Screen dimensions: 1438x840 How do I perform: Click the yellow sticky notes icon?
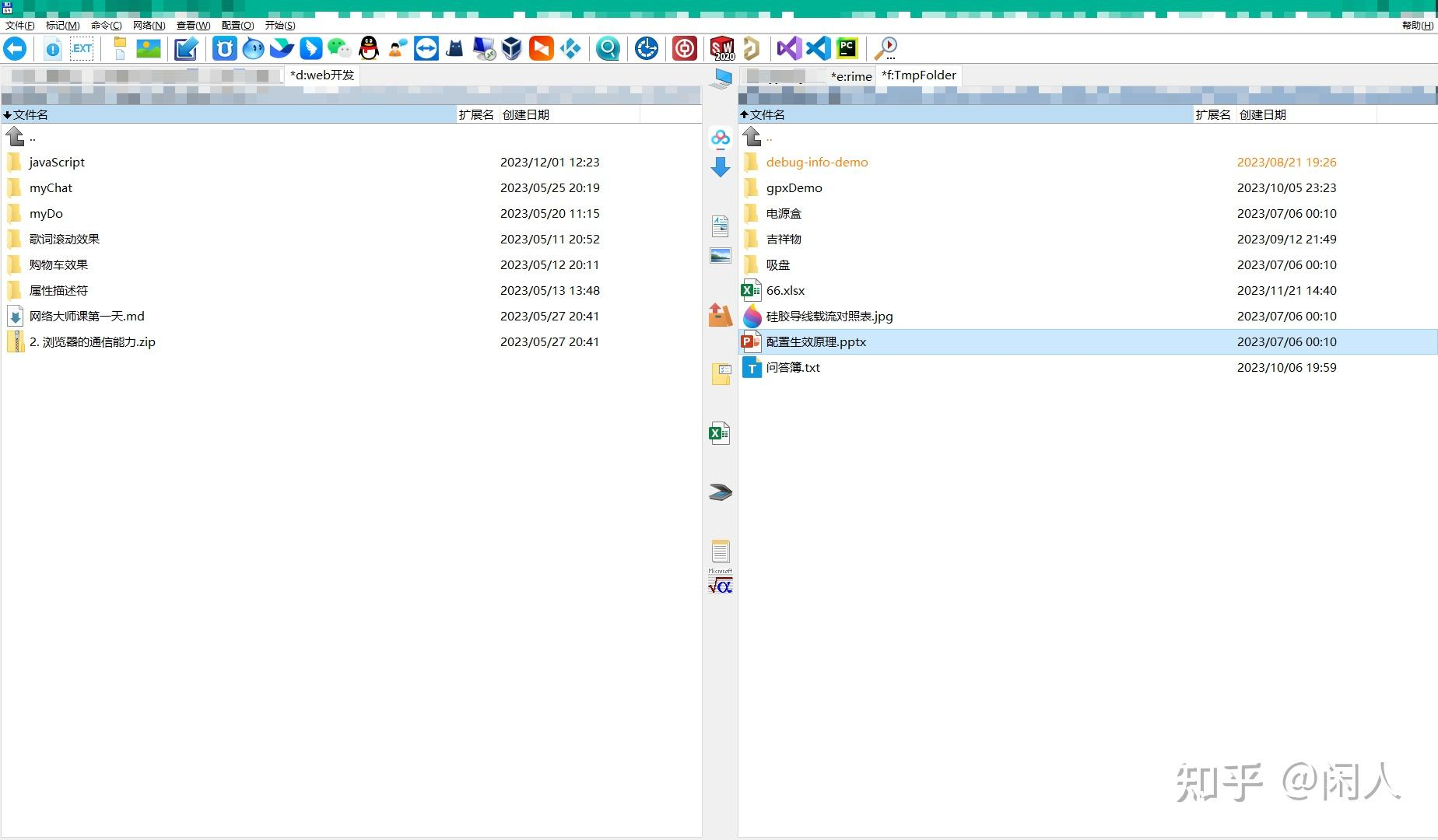click(x=721, y=374)
